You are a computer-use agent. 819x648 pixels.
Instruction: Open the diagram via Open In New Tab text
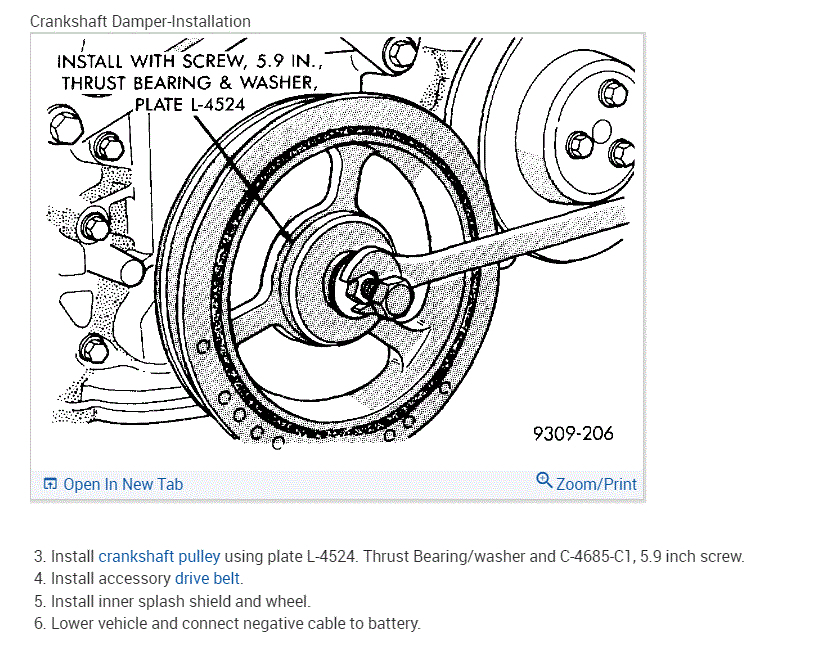[x=123, y=484]
